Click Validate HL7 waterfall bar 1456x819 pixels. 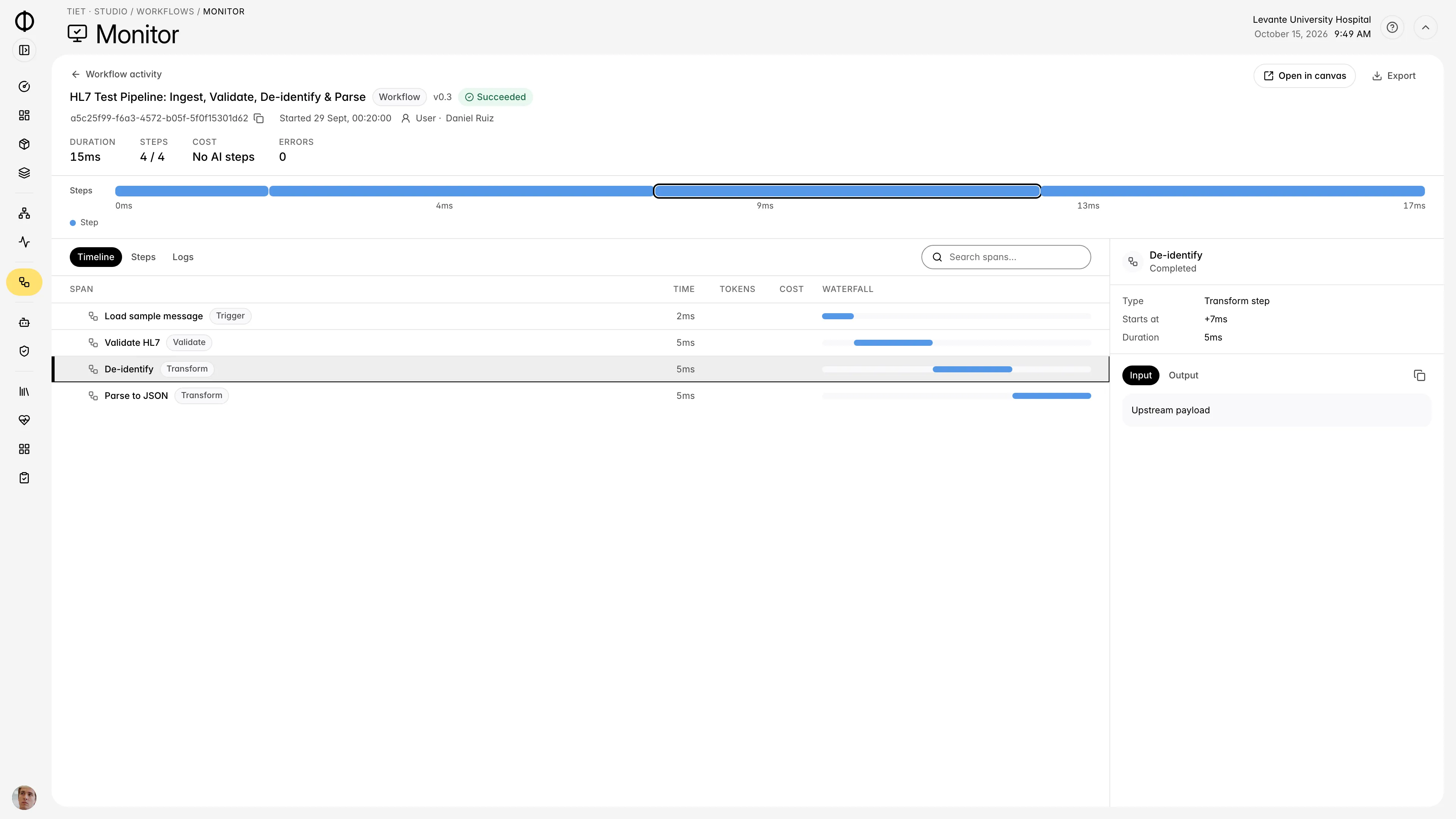click(x=893, y=342)
